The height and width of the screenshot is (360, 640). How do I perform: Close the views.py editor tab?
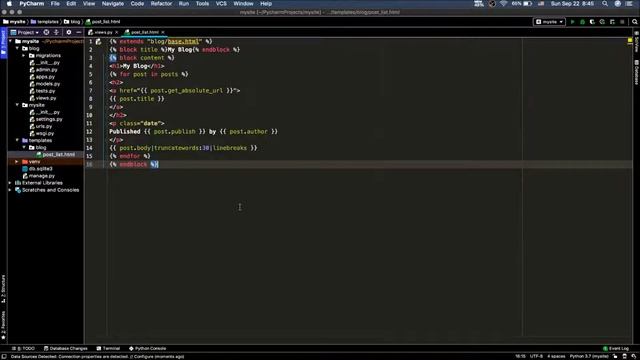point(116,32)
